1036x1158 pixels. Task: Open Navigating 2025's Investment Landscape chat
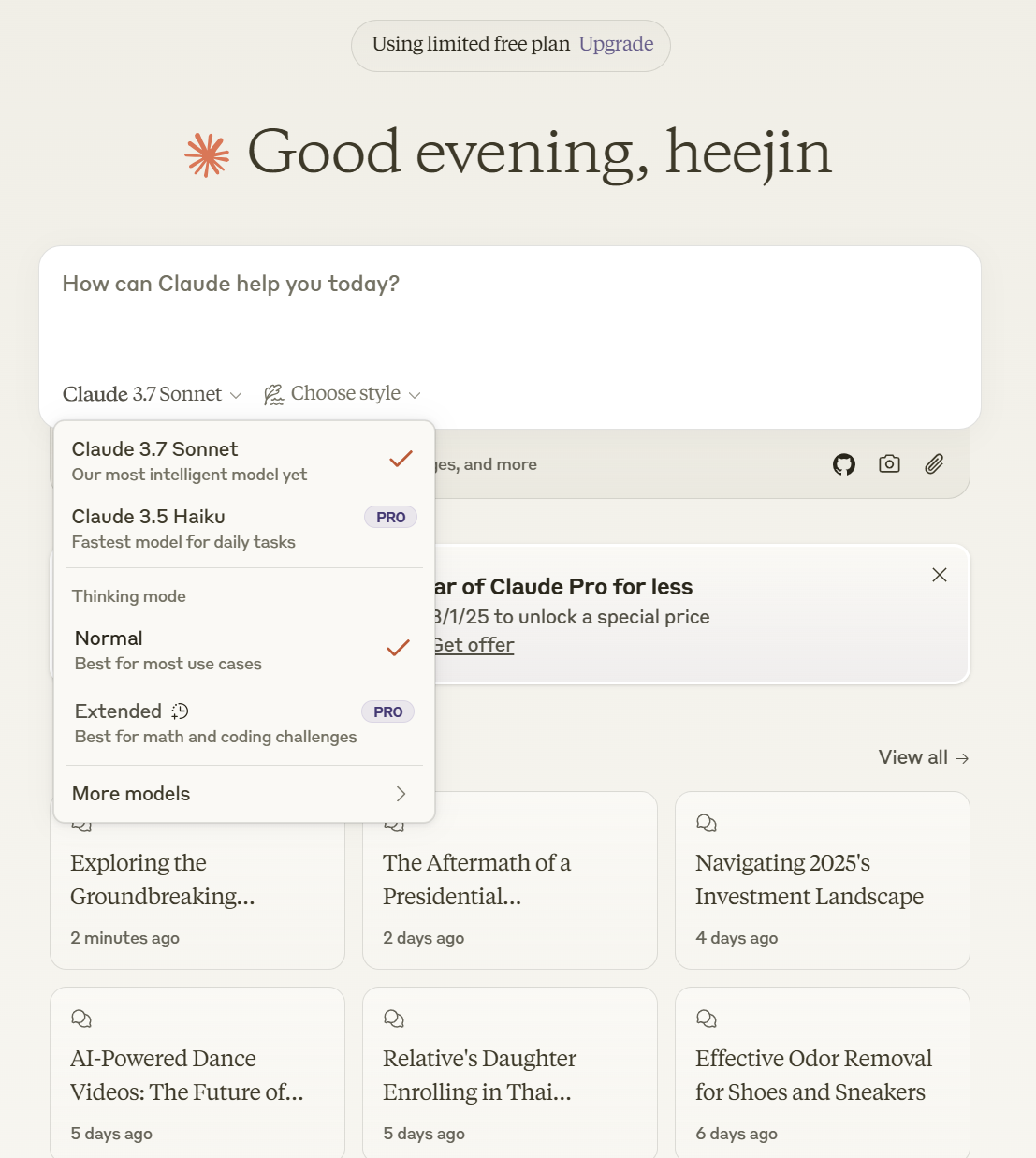823,880
